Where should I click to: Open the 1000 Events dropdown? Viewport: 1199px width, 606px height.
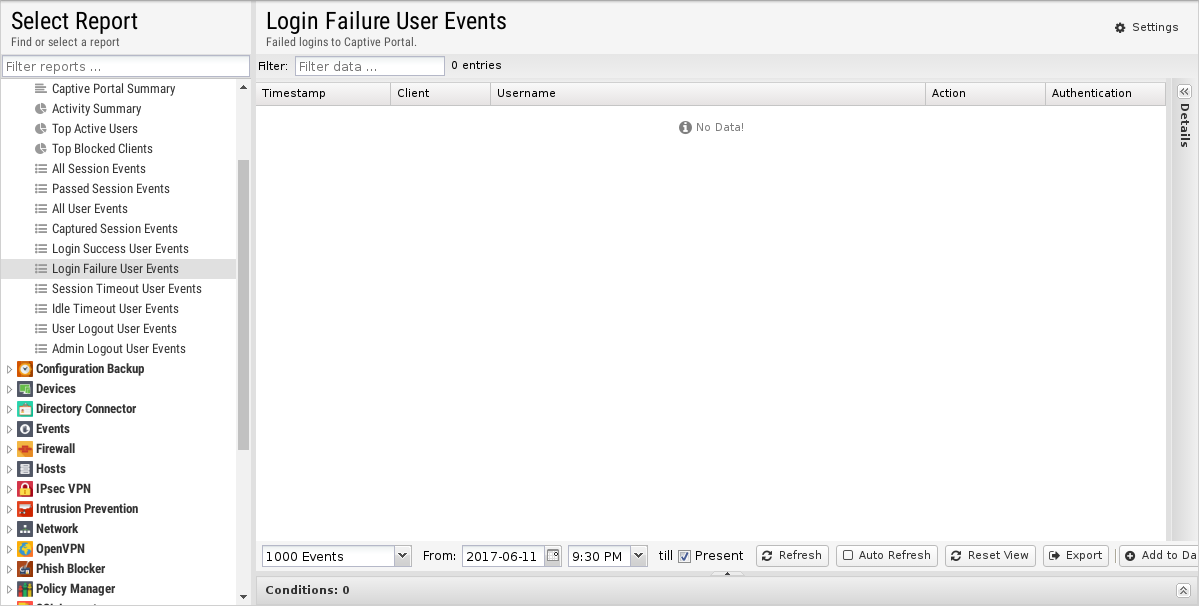click(402, 556)
